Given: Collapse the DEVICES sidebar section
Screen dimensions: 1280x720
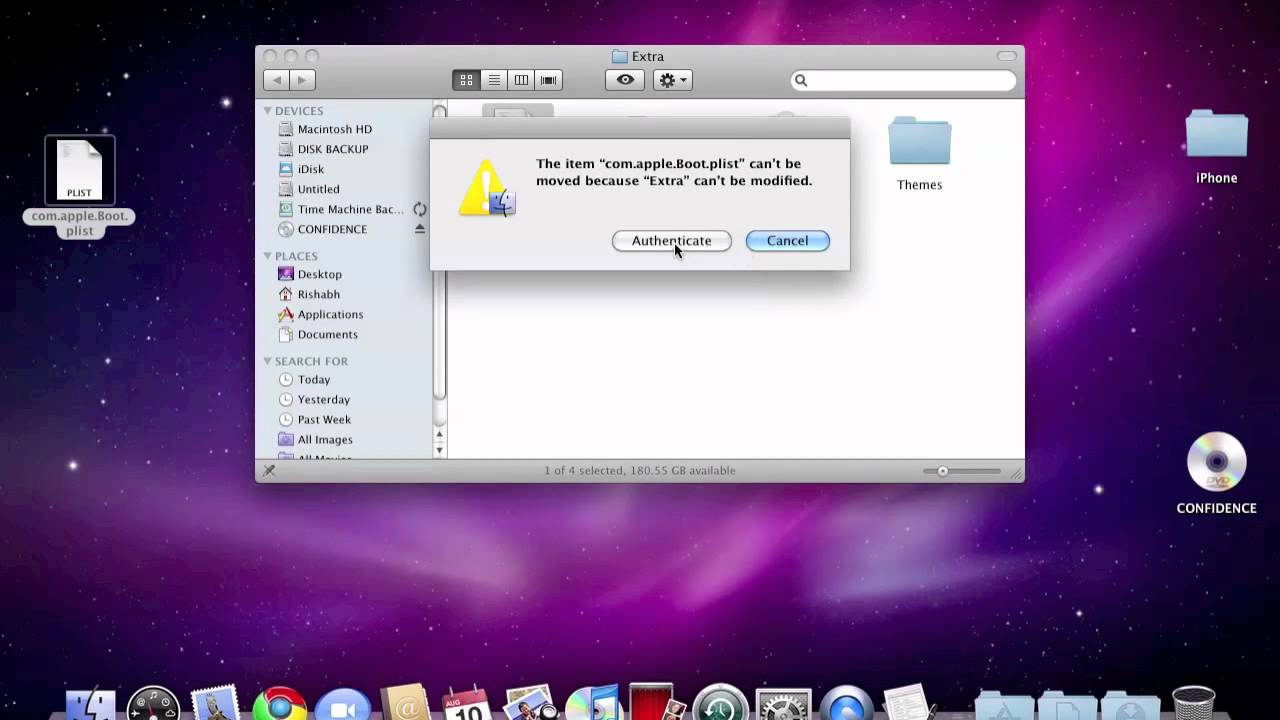Looking at the screenshot, I should tap(268, 111).
